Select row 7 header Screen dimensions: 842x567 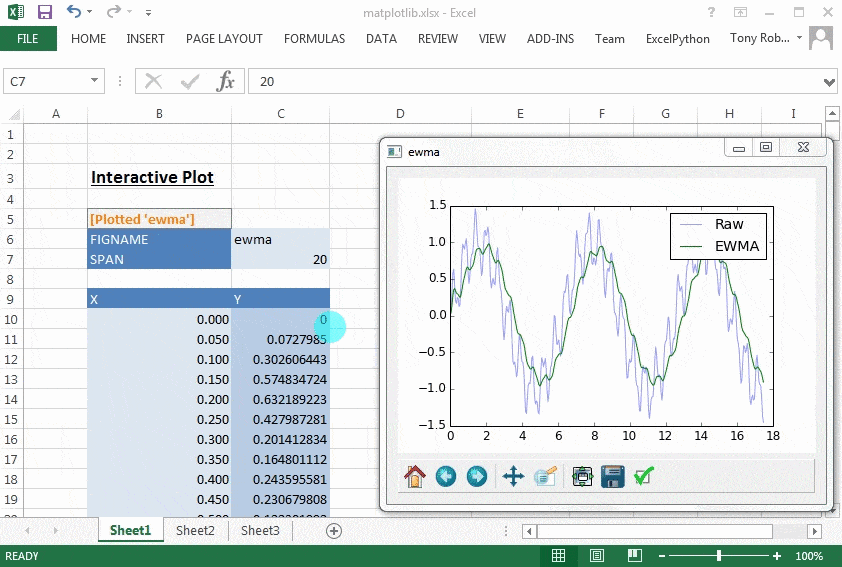click(x=11, y=259)
